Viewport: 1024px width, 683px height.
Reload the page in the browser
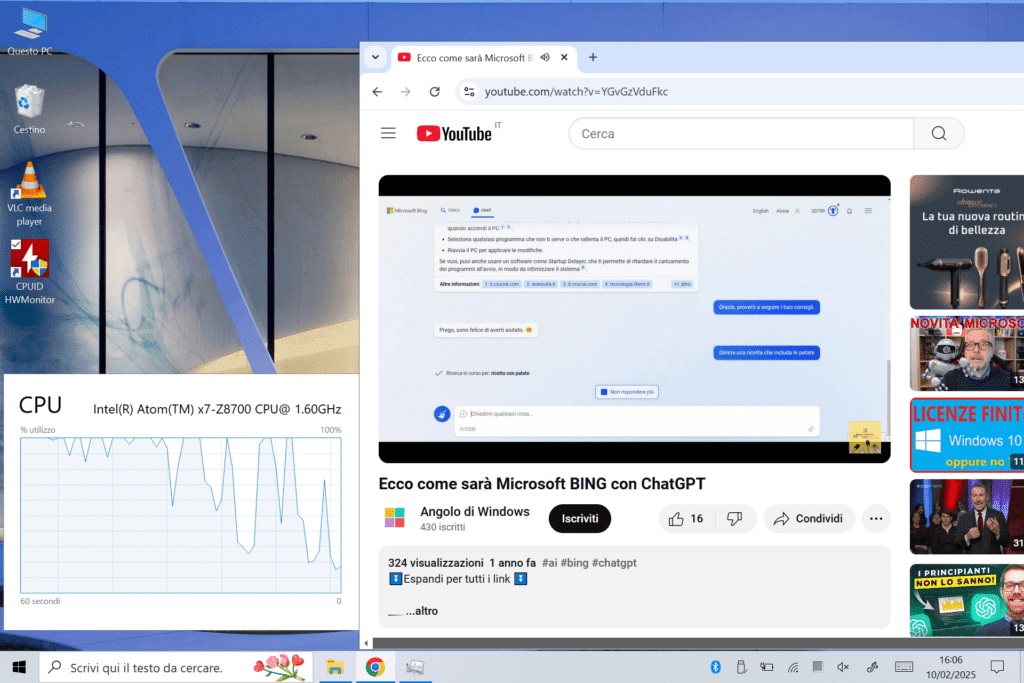(434, 91)
